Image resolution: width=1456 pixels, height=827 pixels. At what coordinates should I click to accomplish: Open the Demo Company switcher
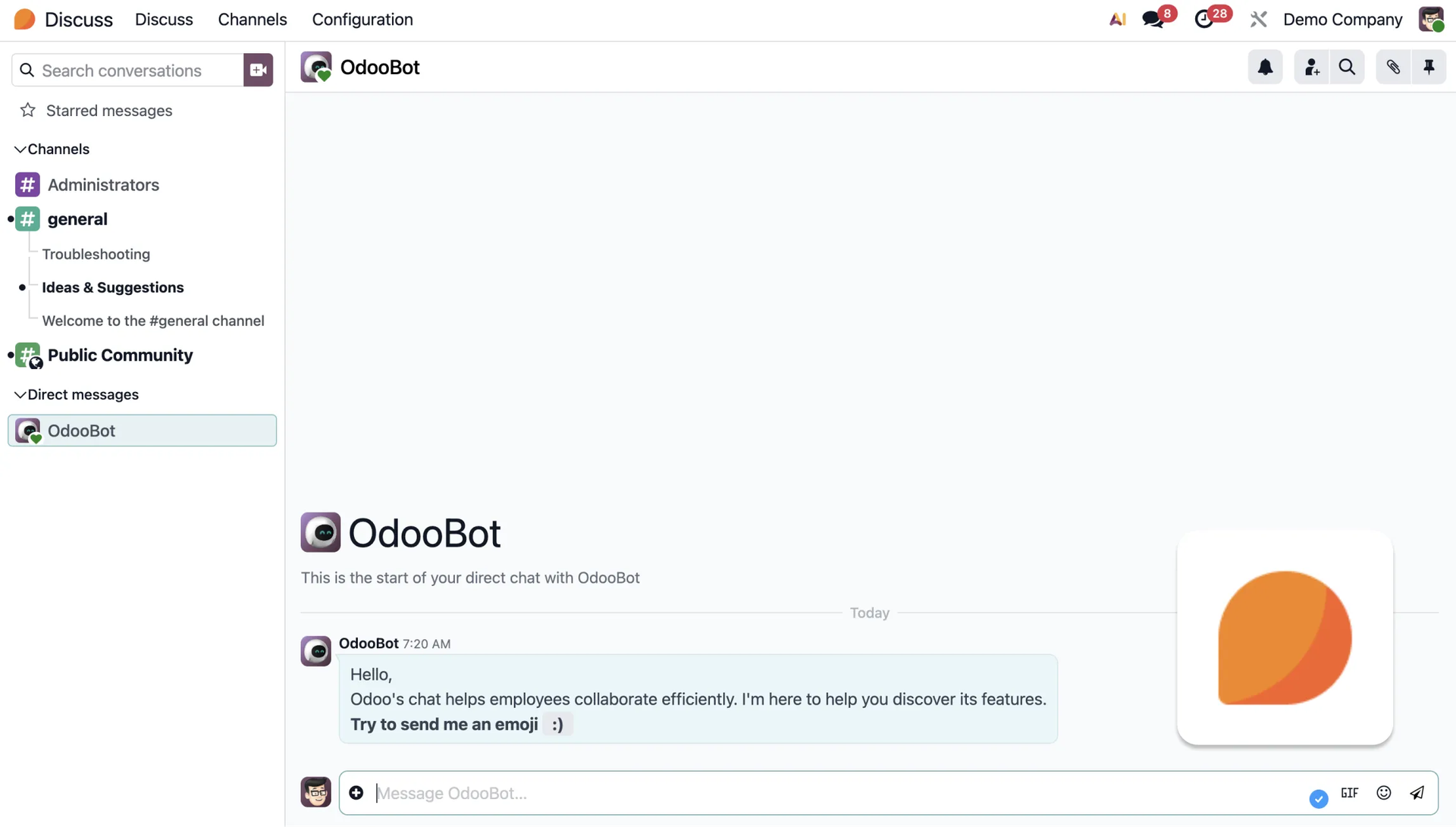pos(1342,20)
